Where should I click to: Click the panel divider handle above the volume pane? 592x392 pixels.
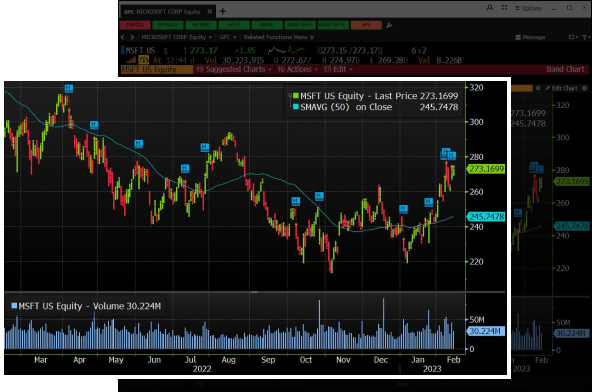click(x=254, y=292)
